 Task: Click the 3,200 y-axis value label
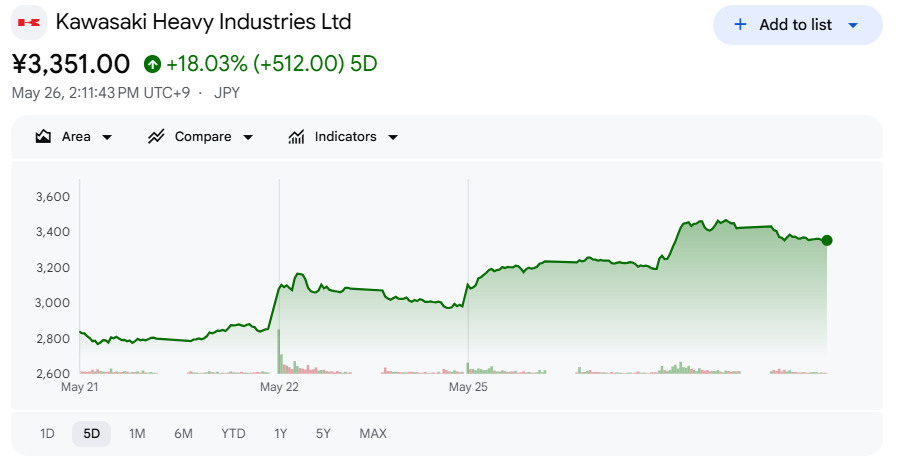pyautogui.click(x=53, y=268)
